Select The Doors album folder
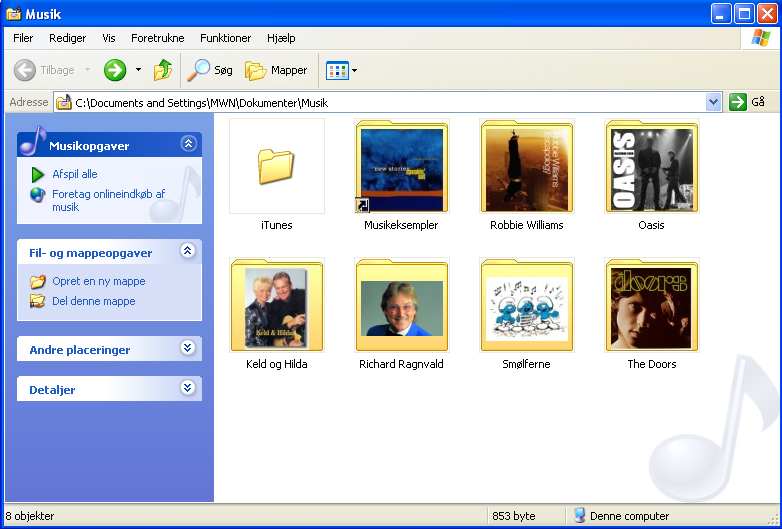The image size is (782, 529). coord(651,305)
